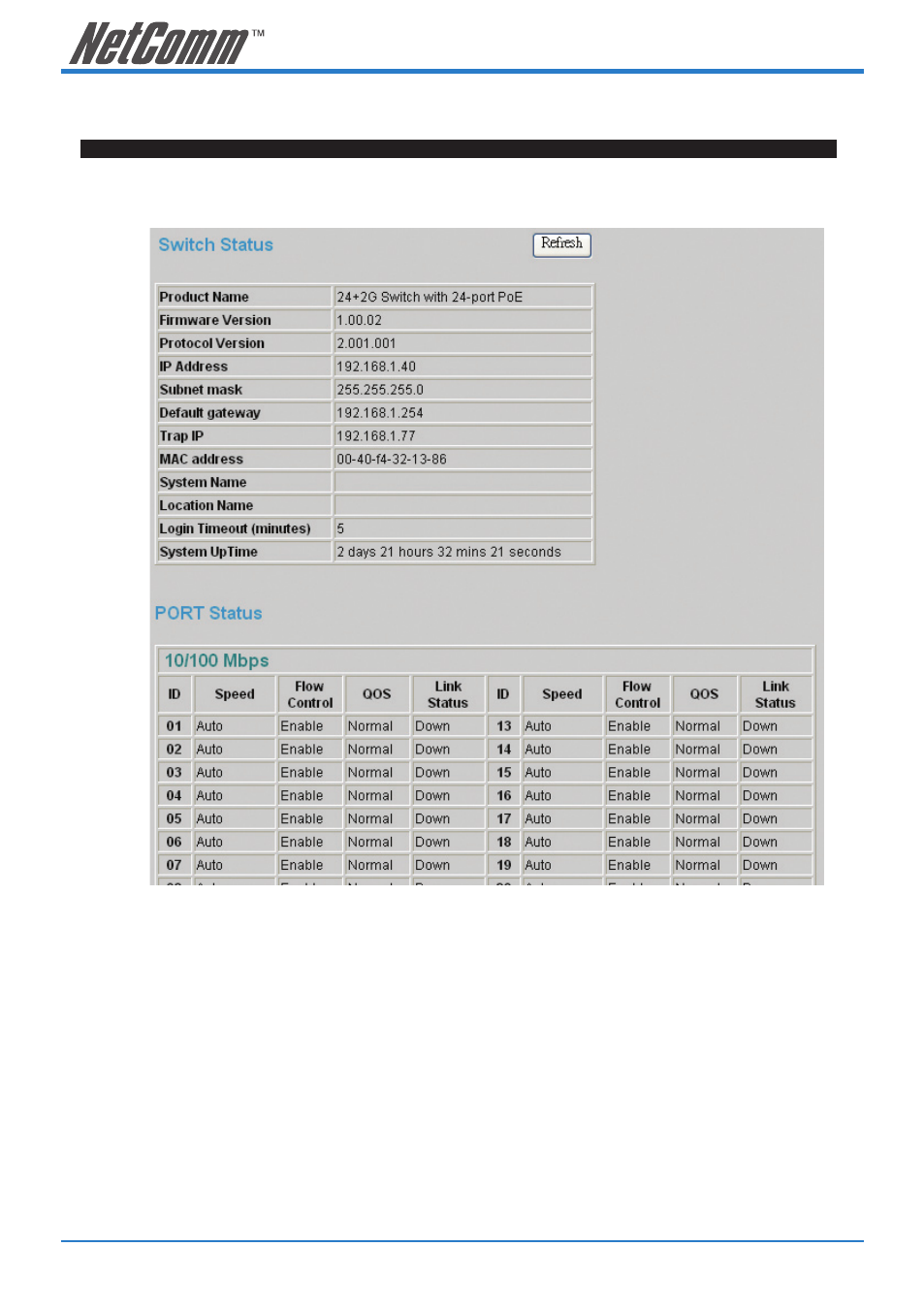Click the Firmware Version label
This screenshot has width=924, height=1311.
click(215, 320)
